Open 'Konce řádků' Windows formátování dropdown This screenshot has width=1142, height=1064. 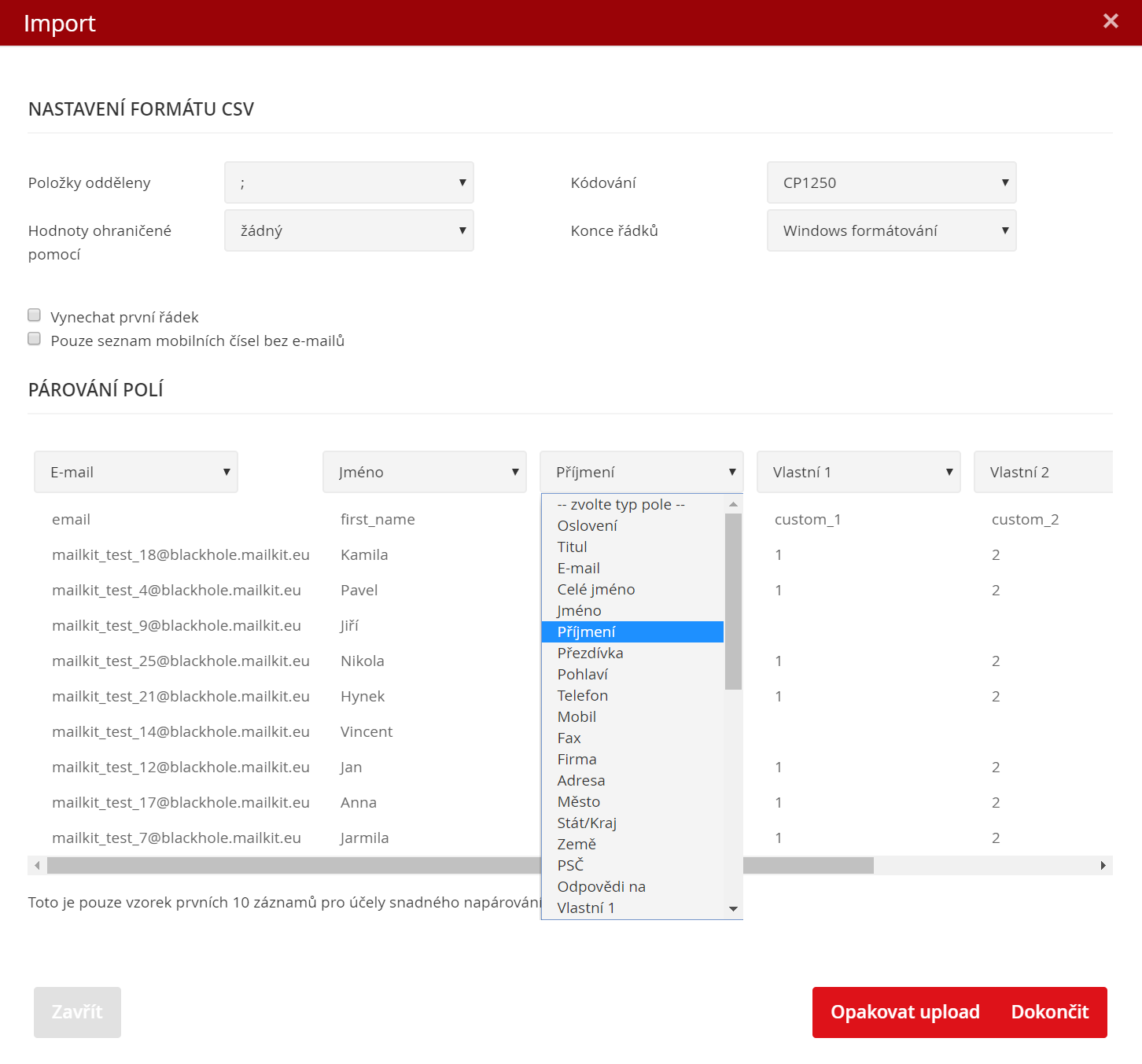point(892,230)
